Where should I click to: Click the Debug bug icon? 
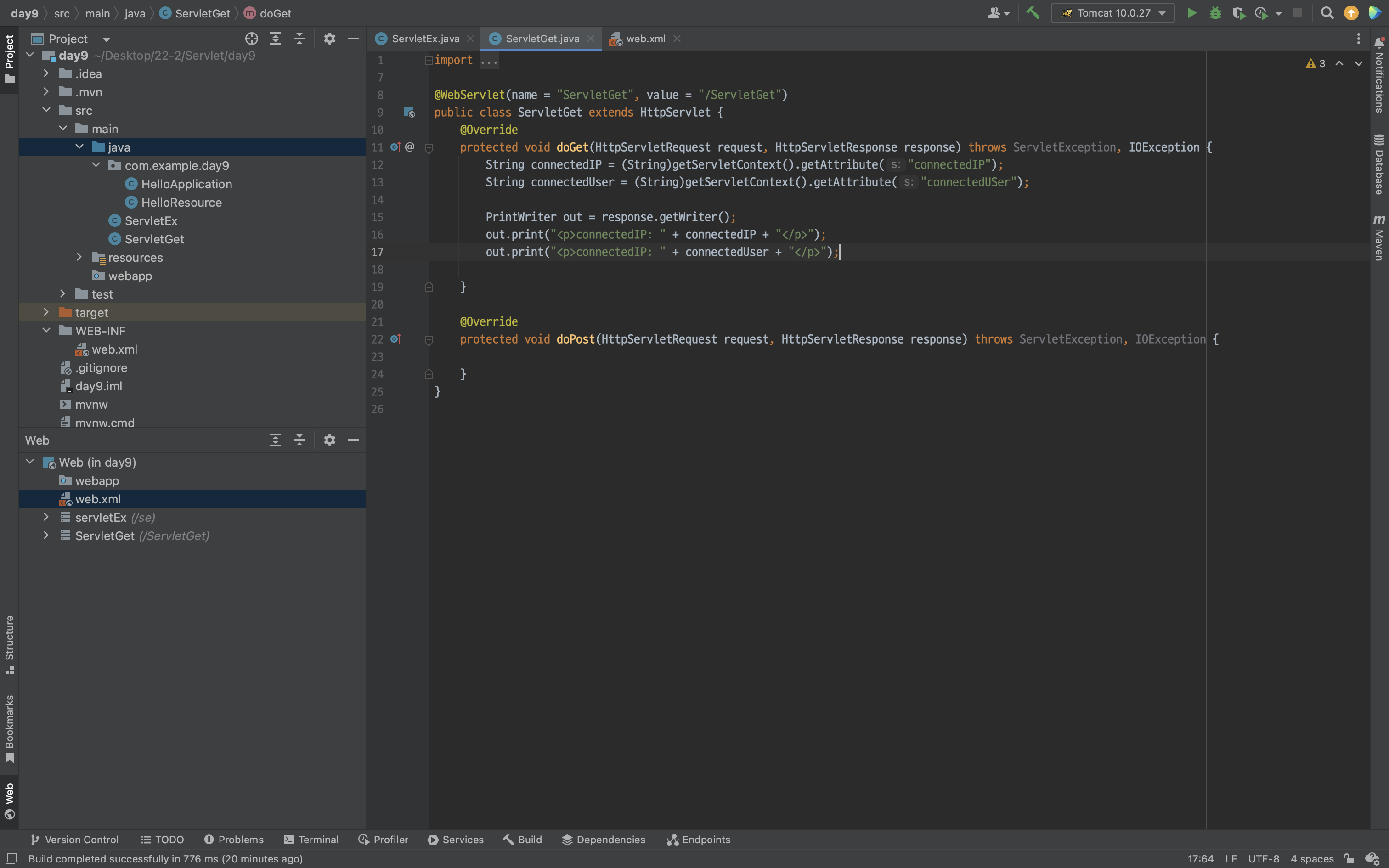click(x=1214, y=13)
